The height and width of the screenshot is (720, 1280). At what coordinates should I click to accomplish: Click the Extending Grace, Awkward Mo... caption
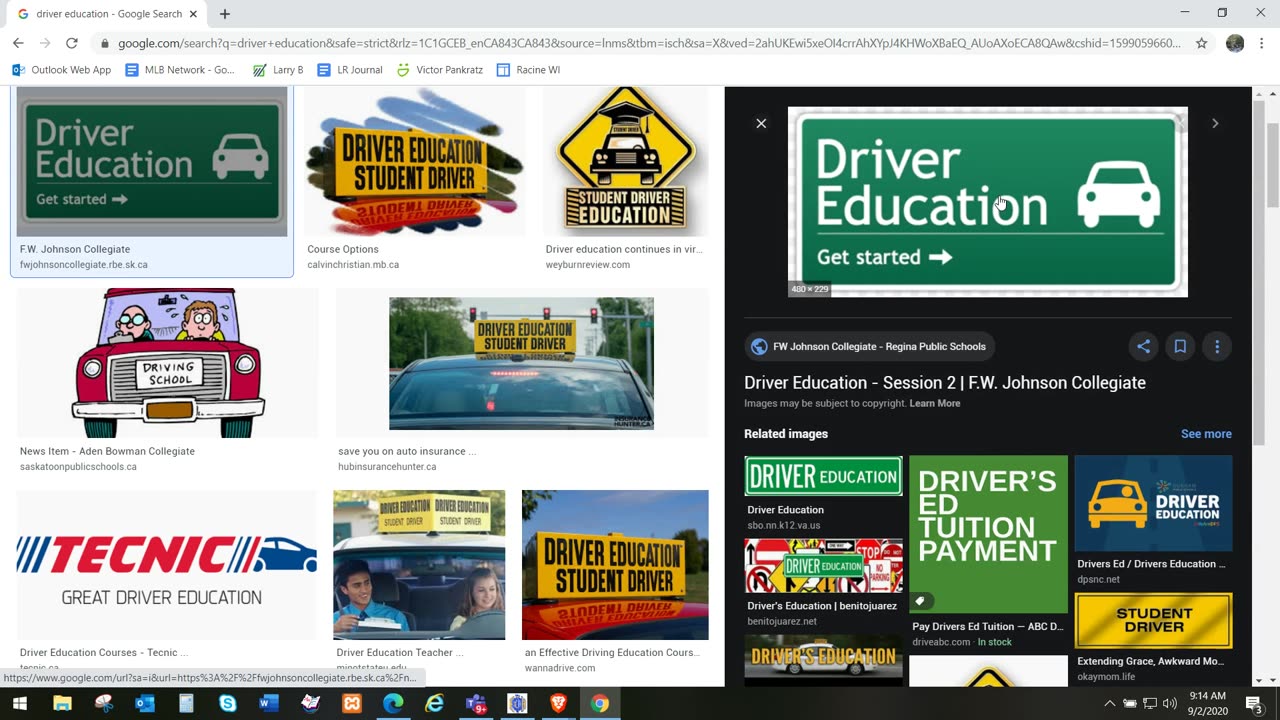tap(1150, 661)
